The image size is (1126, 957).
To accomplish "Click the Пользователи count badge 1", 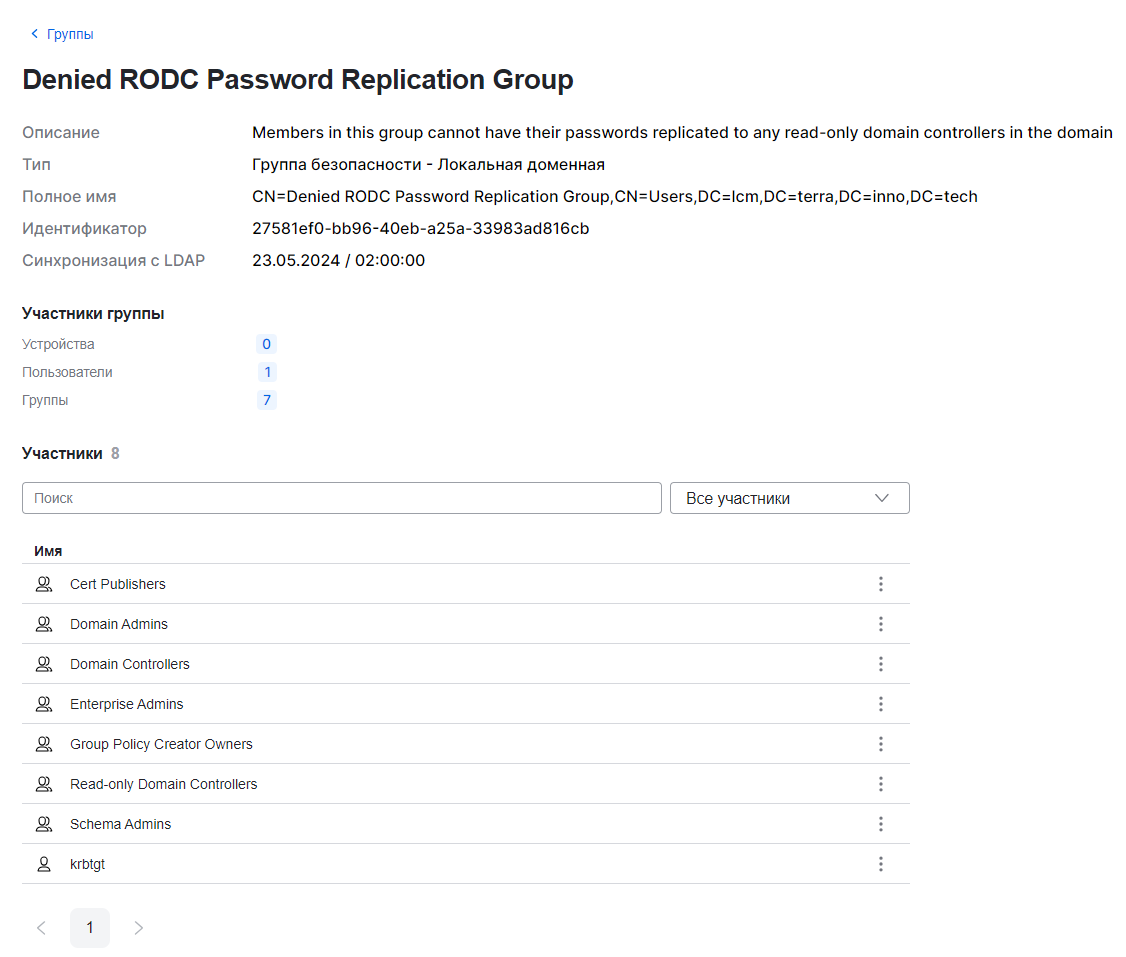I will 266,372.
